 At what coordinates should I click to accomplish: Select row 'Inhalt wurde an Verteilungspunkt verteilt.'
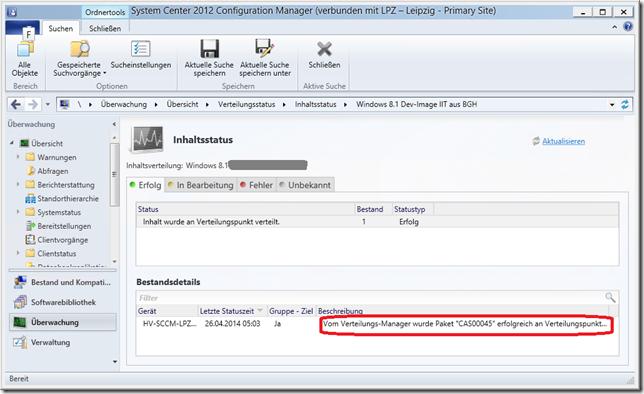point(377,222)
